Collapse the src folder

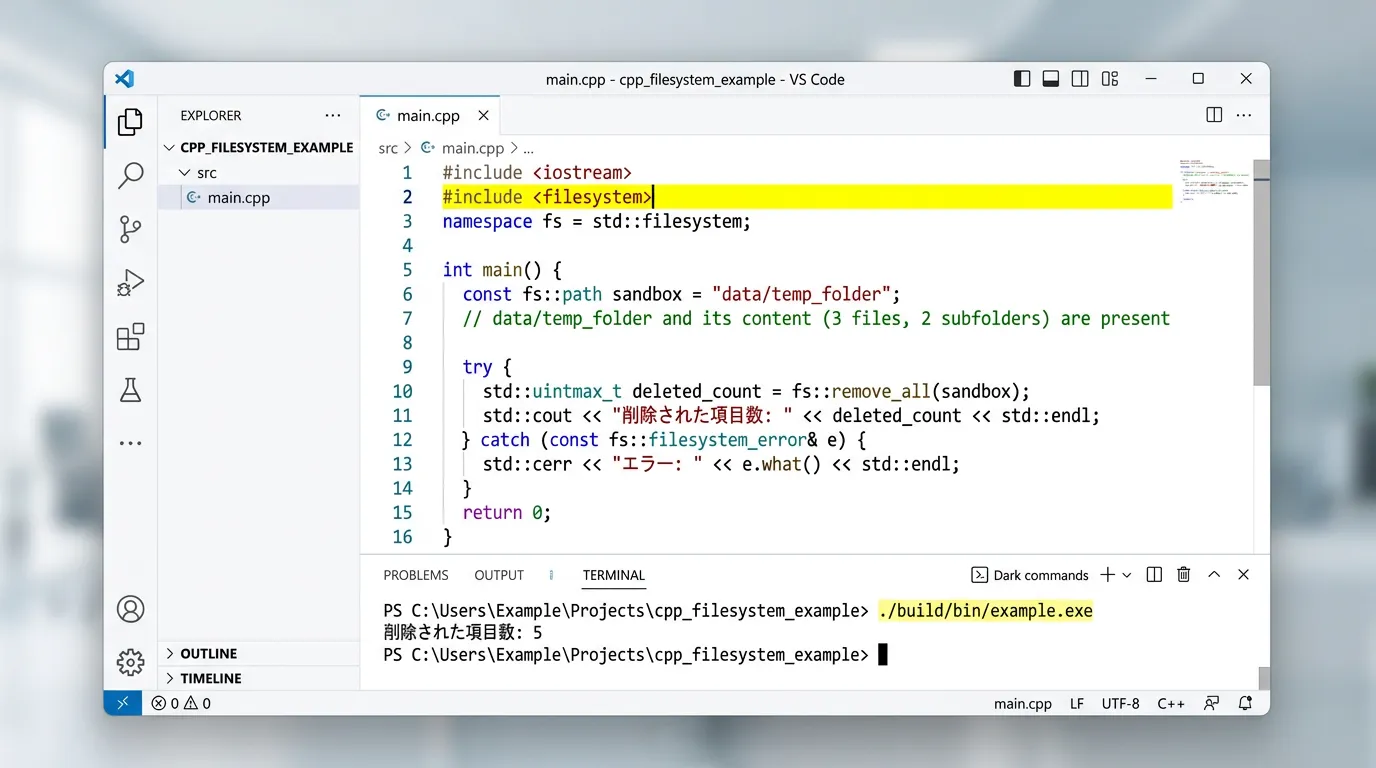(184, 173)
